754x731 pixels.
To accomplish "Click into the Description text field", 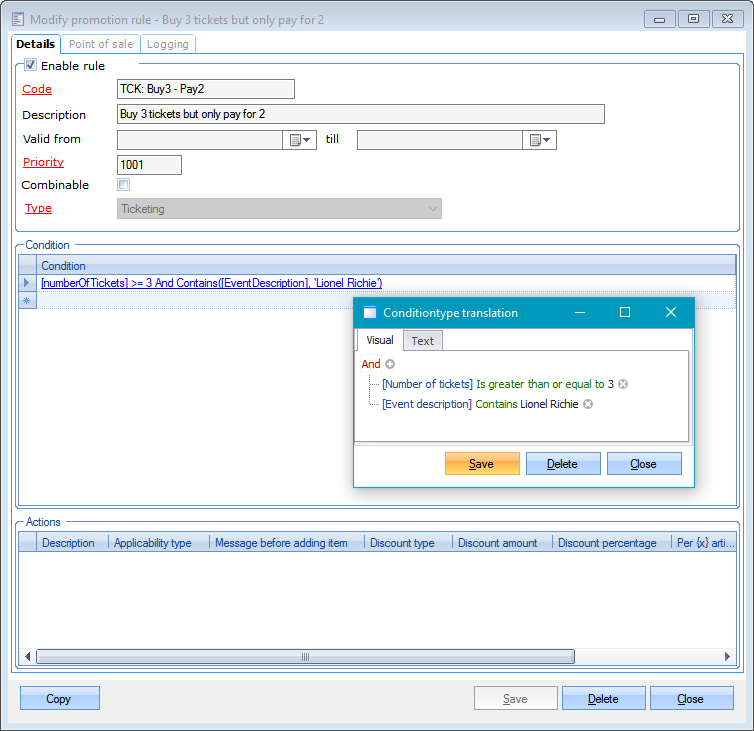I will click(x=360, y=115).
